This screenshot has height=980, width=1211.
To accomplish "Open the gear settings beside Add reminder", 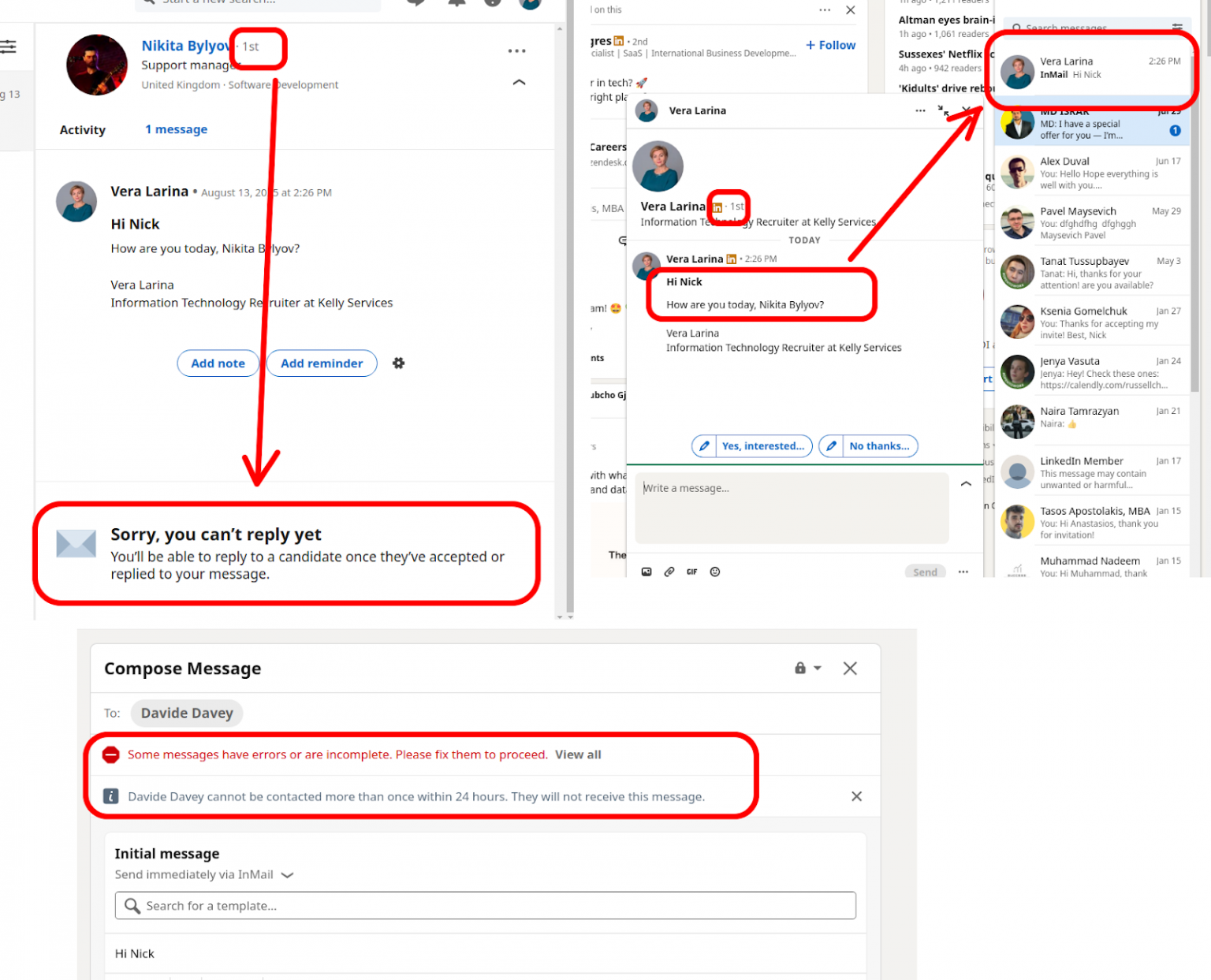I will point(398,363).
